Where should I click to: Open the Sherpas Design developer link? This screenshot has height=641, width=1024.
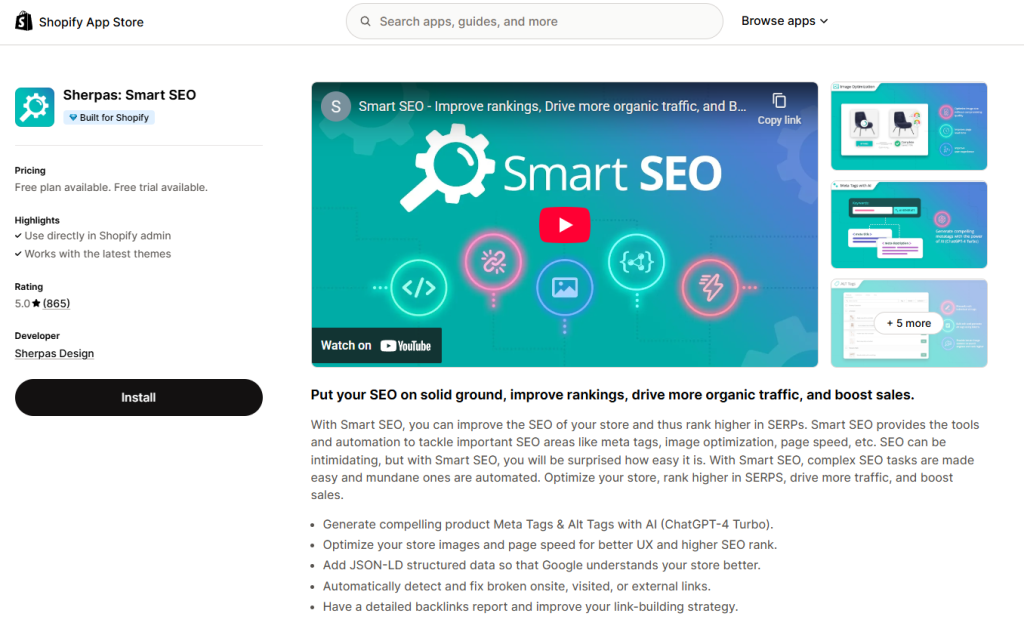[54, 353]
